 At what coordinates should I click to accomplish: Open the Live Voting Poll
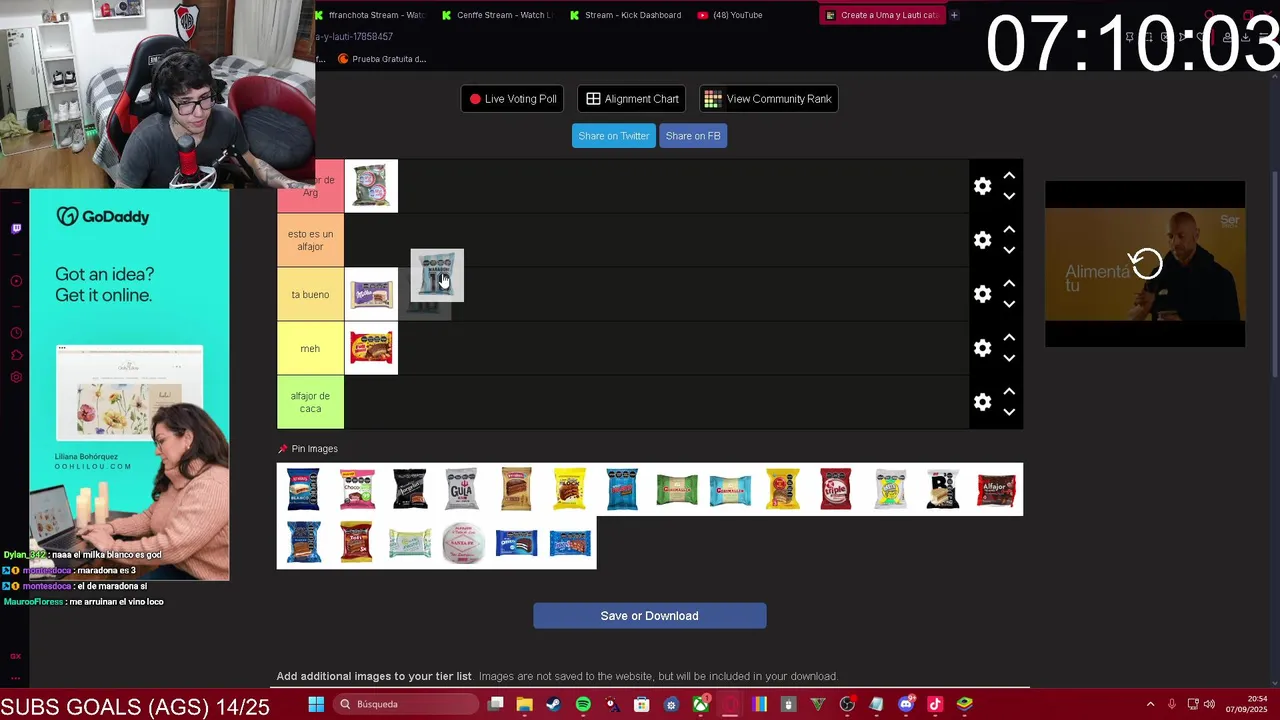[513, 99]
